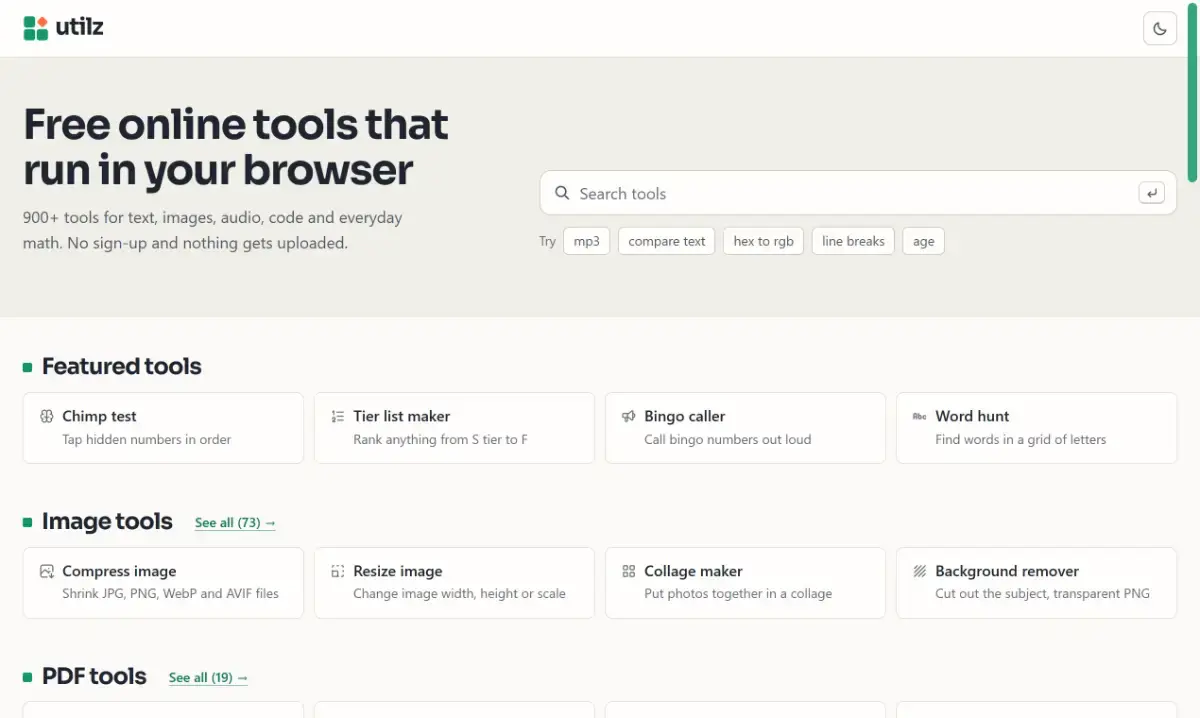Click "Shrink JPG, PNG, WebP and AVIF files" text
1200x718 pixels.
[x=170, y=594]
